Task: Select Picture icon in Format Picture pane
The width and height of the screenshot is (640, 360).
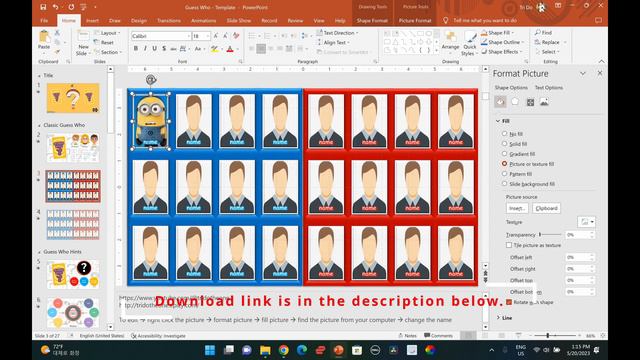Action: [x=544, y=102]
